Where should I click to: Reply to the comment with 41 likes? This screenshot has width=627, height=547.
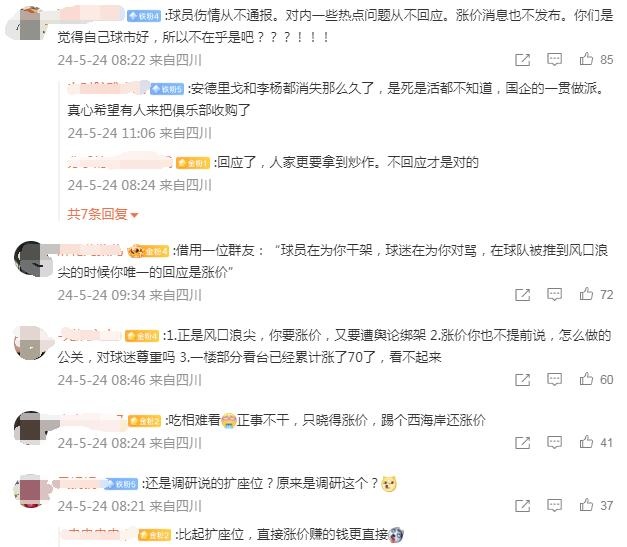(x=554, y=443)
